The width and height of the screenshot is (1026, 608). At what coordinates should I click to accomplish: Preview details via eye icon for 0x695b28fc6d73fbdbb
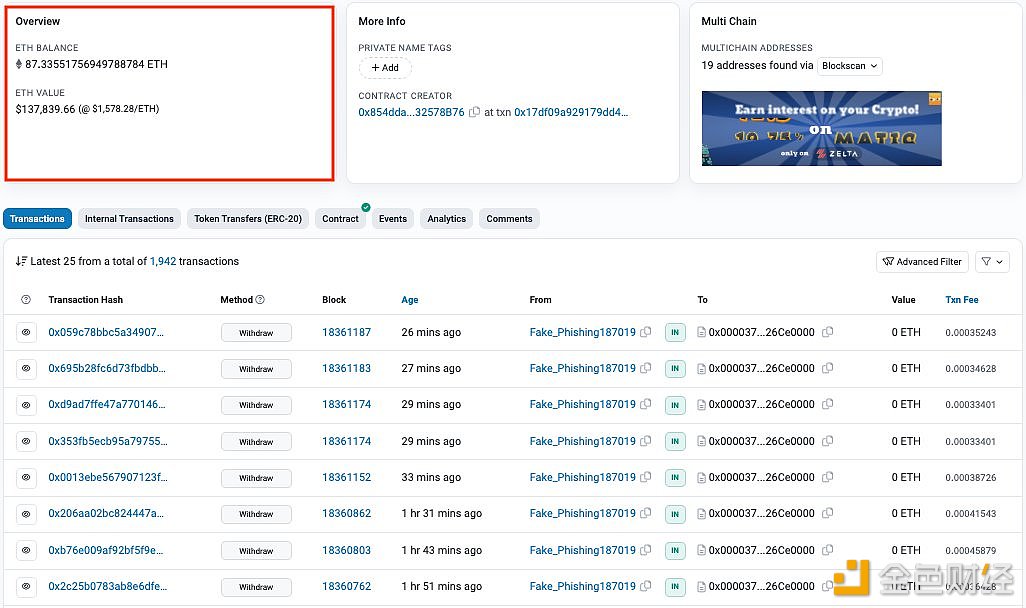[26, 368]
